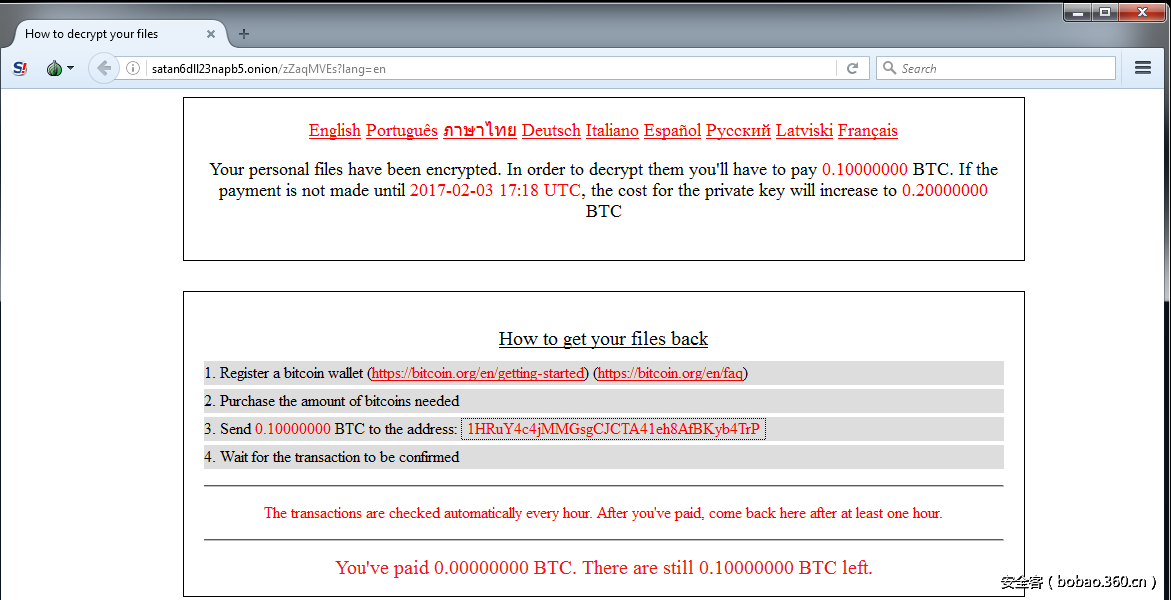Show site information icon in address bar
The height and width of the screenshot is (600, 1171).
[133, 69]
